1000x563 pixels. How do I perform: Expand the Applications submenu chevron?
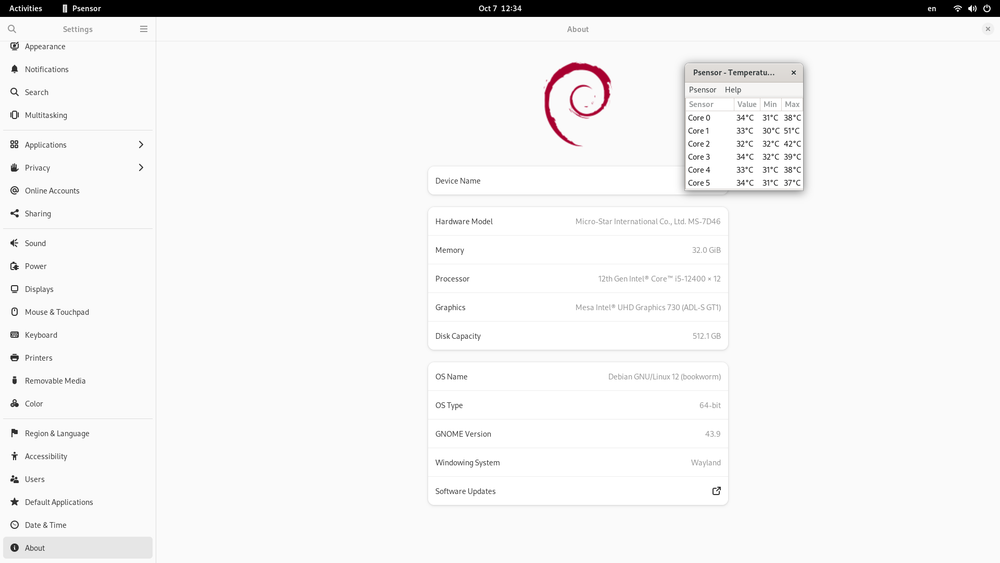tap(140, 145)
